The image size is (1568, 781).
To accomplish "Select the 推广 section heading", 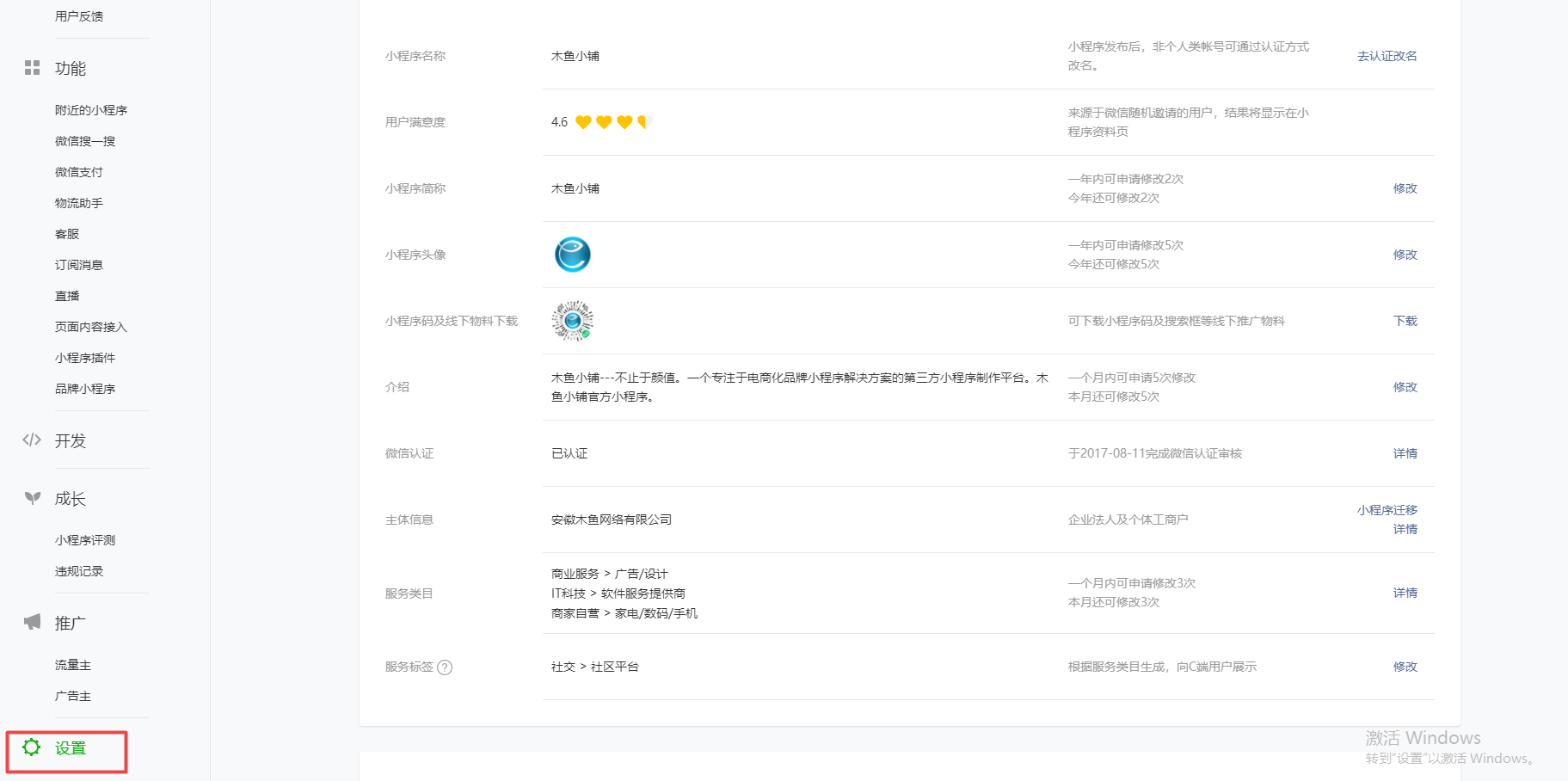I will pyautogui.click(x=71, y=623).
